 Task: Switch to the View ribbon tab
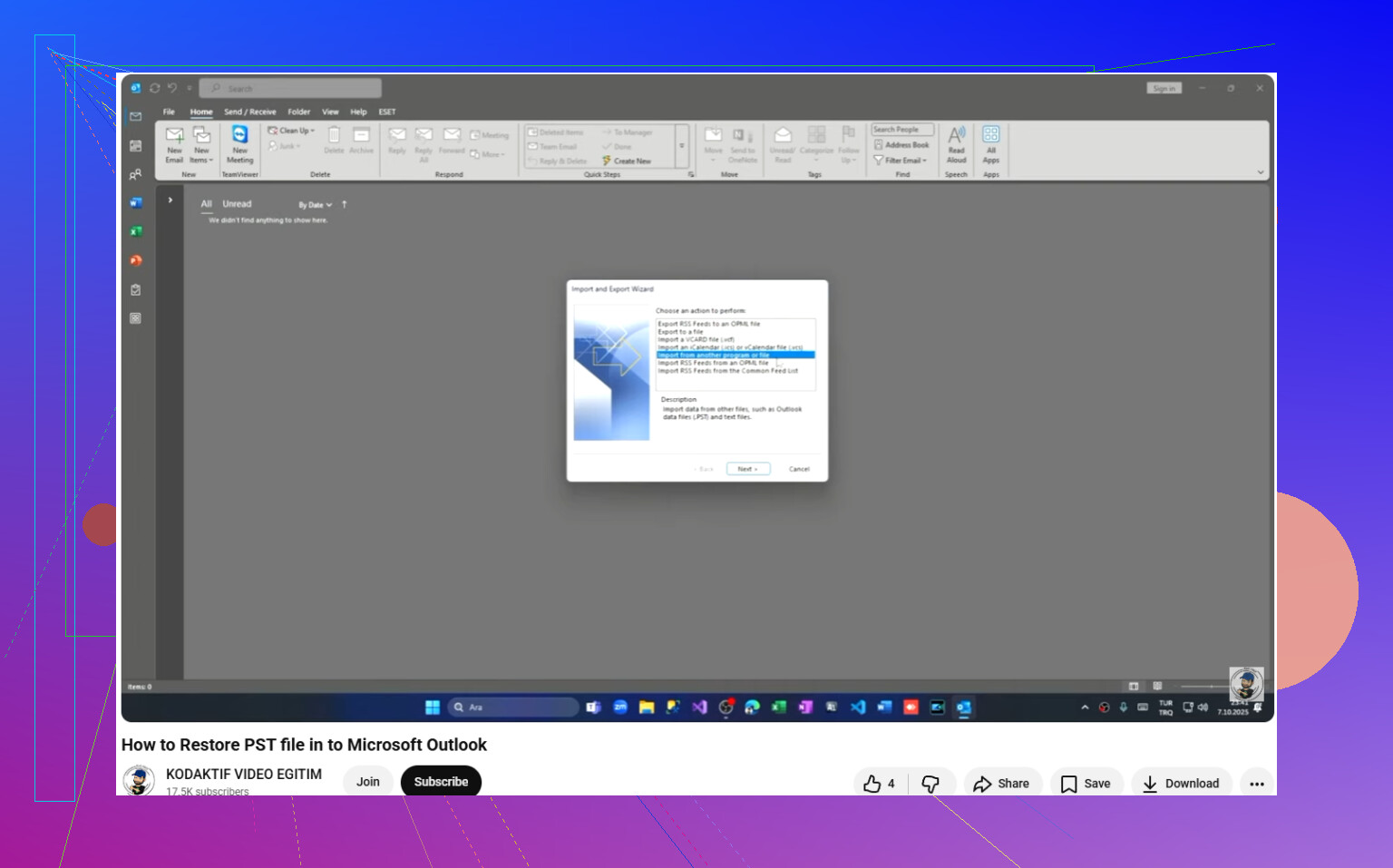tap(330, 112)
